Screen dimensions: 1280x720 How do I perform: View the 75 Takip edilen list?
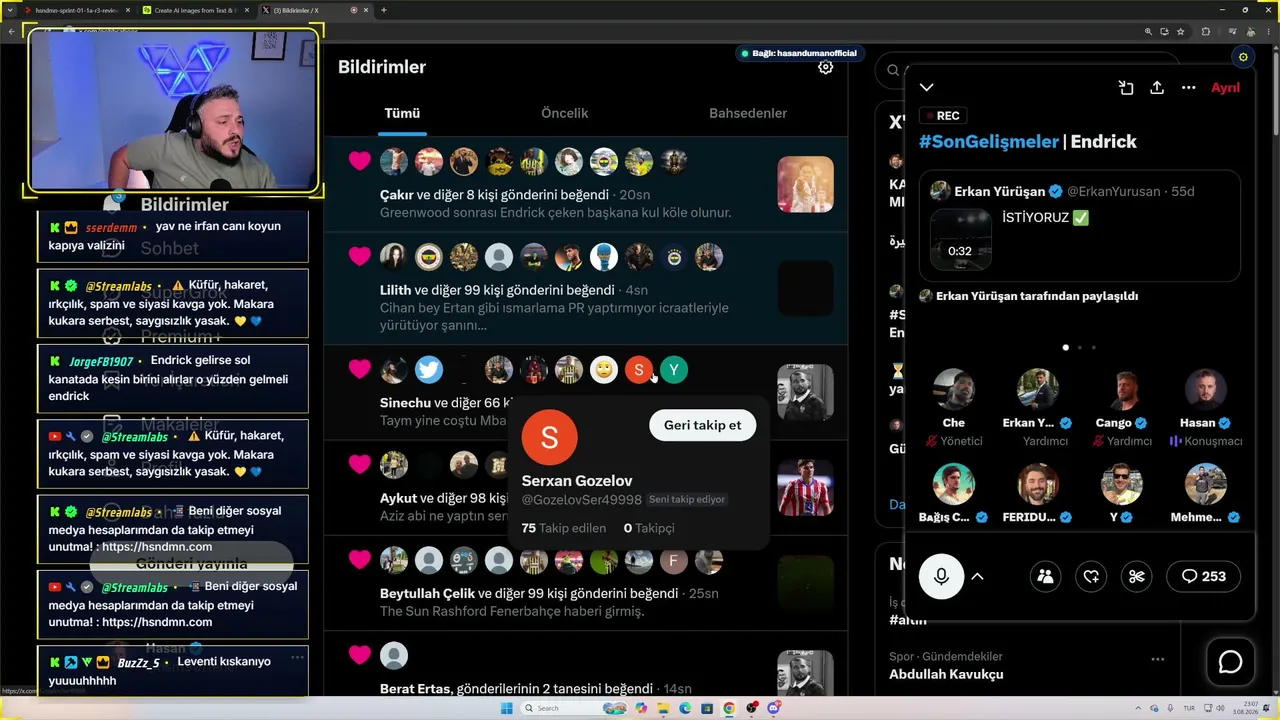pos(564,528)
